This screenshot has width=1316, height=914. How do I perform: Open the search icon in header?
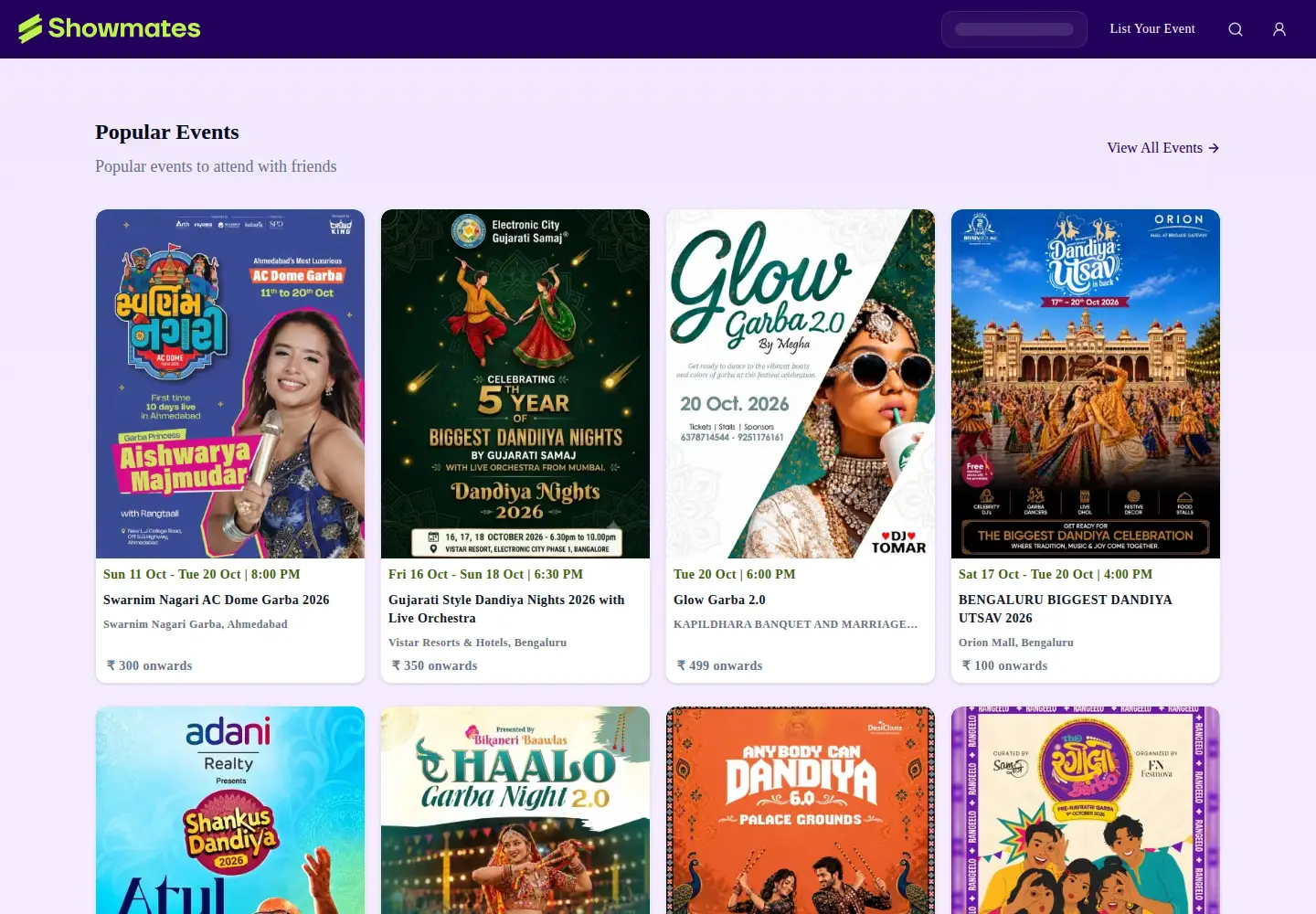pyautogui.click(x=1236, y=29)
